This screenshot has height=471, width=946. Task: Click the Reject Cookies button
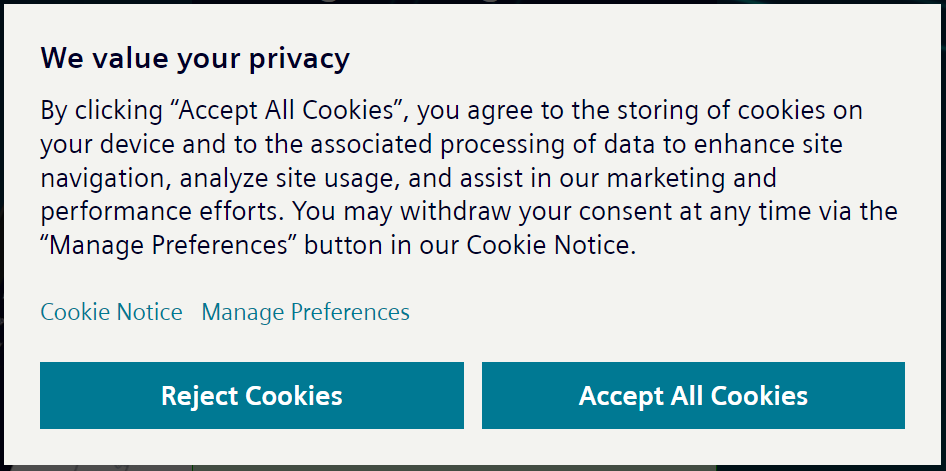251,395
